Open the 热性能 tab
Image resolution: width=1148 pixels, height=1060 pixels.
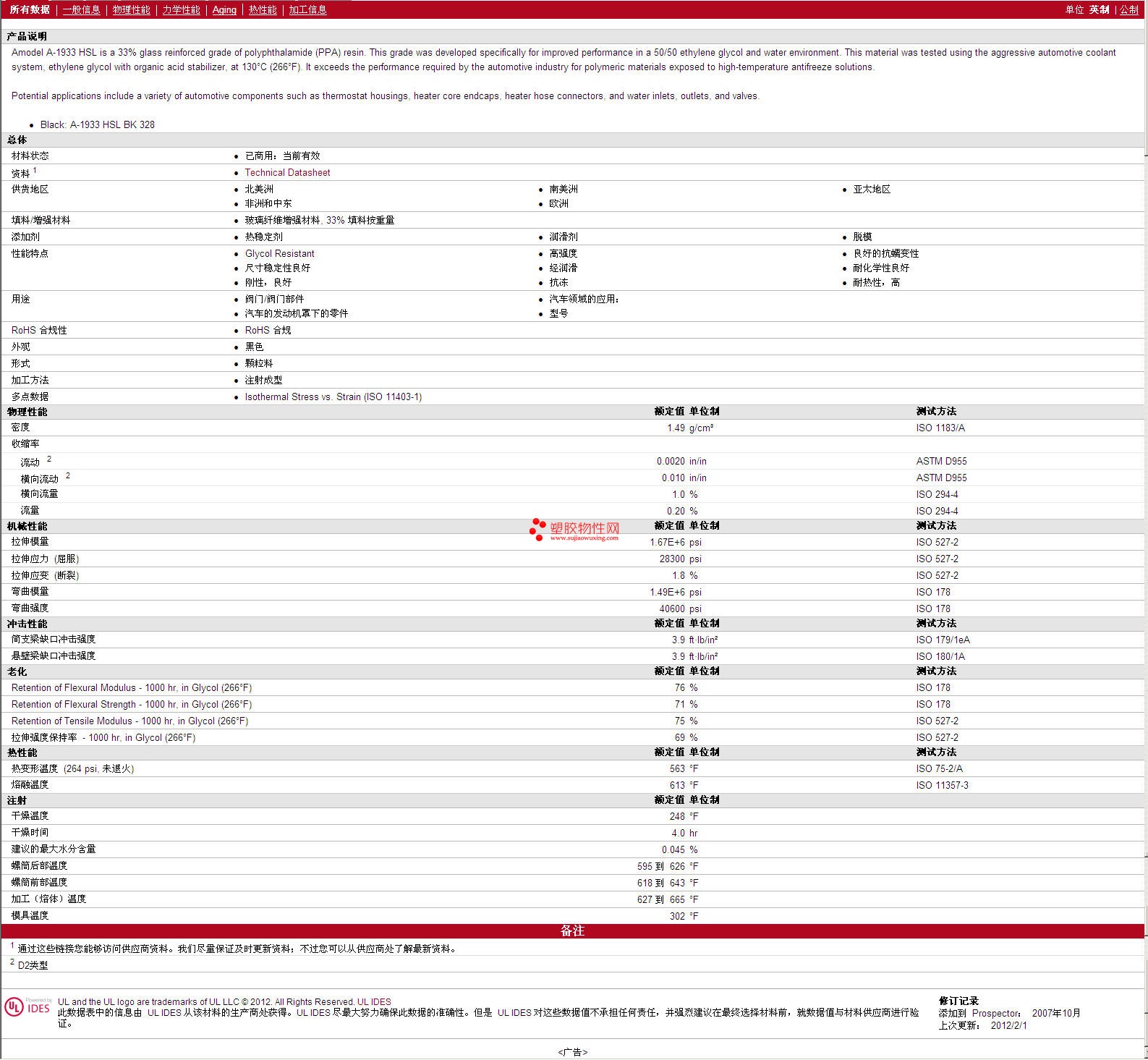pos(263,9)
